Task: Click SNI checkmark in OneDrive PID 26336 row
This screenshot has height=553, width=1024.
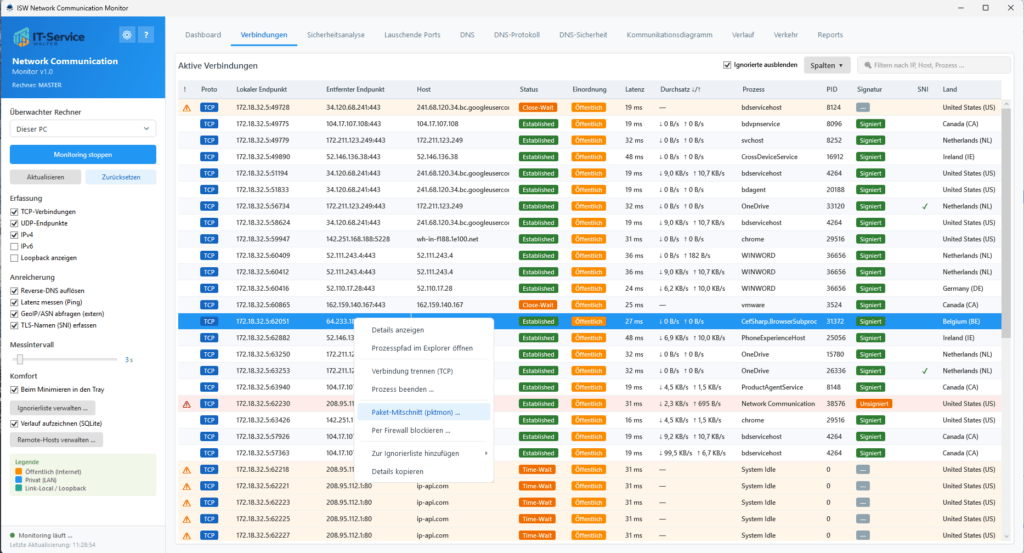Action: pos(925,371)
